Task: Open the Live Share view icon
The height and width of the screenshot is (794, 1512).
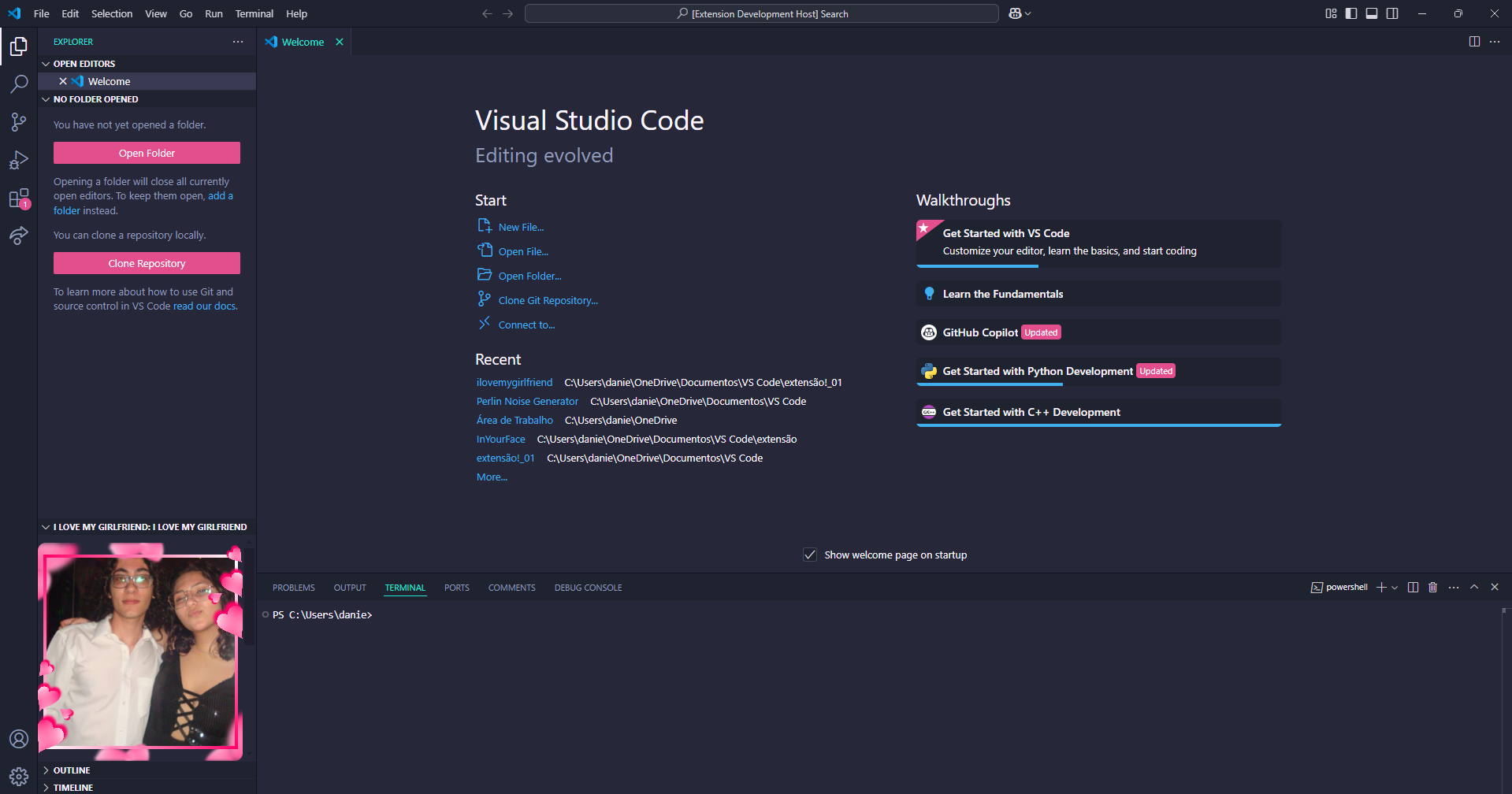Action: 19,236
